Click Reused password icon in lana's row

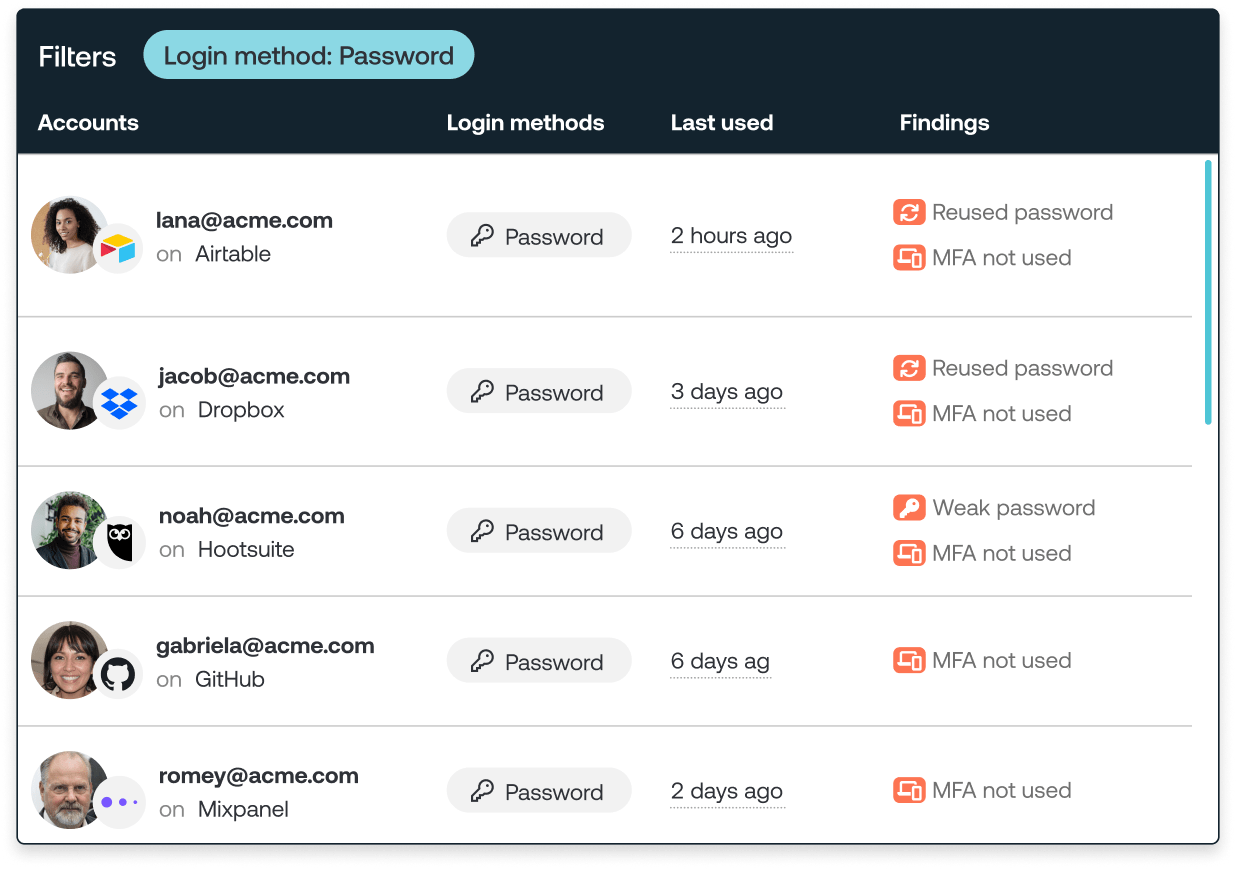pos(908,212)
